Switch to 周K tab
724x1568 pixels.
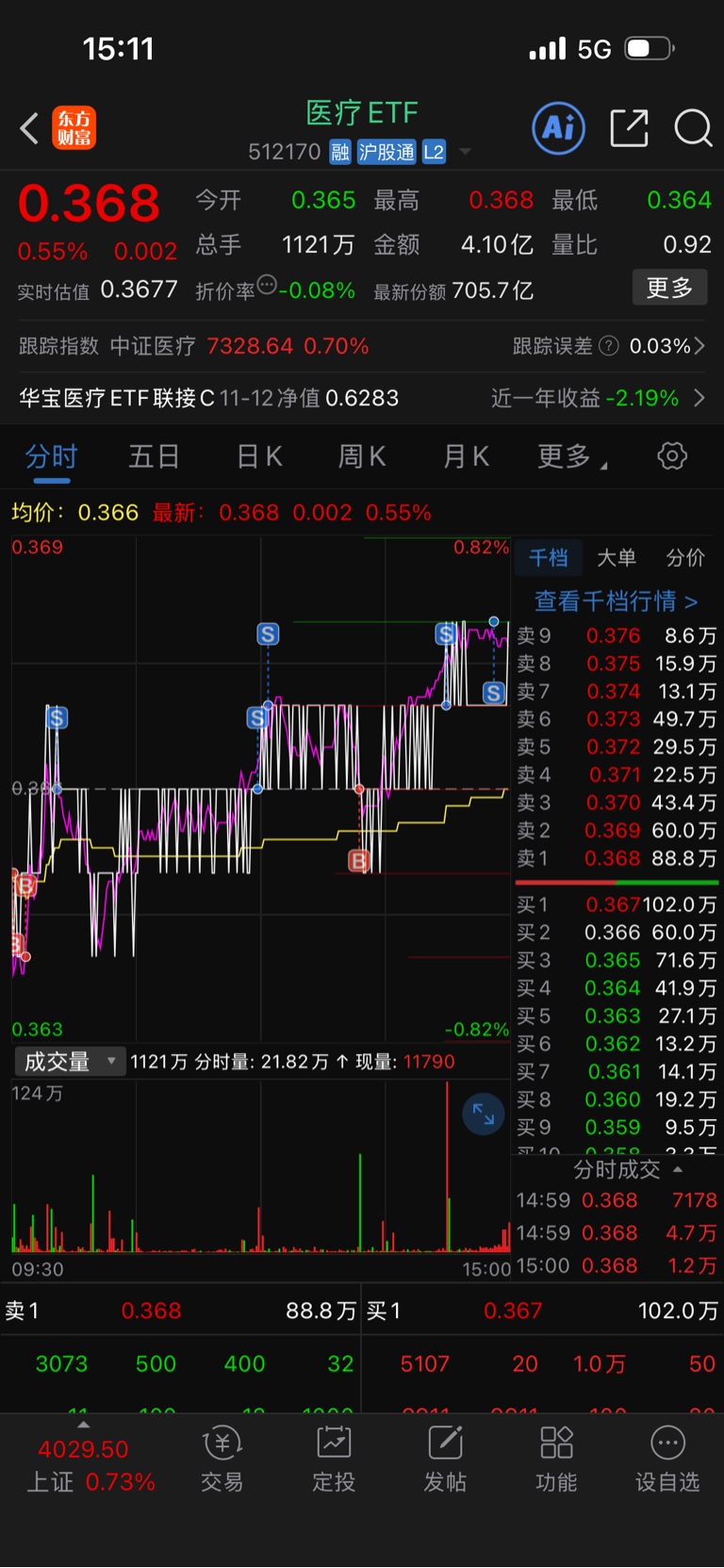click(362, 457)
